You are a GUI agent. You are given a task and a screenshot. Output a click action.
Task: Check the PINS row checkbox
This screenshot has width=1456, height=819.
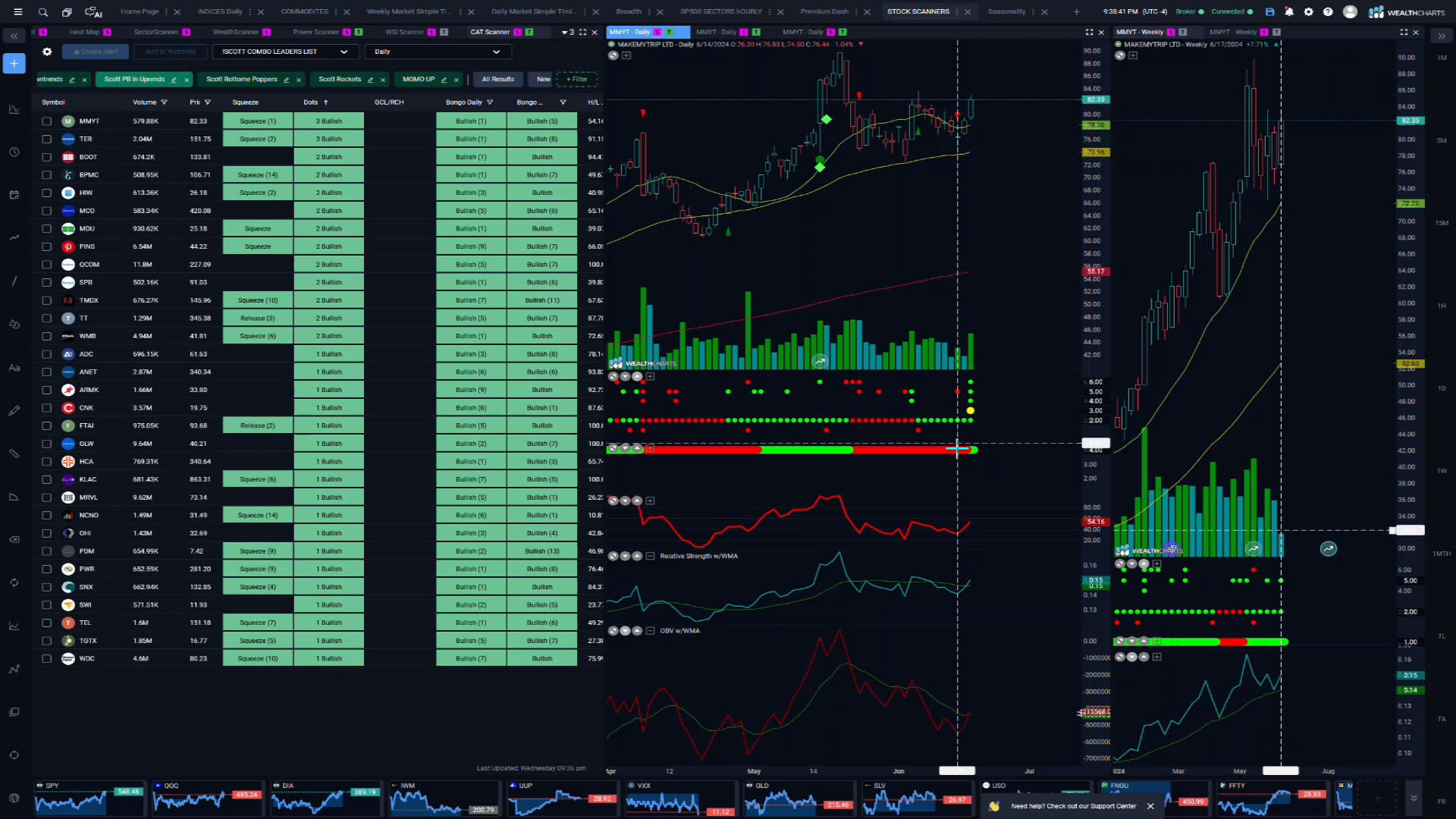pyautogui.click(x=47, y=246)
